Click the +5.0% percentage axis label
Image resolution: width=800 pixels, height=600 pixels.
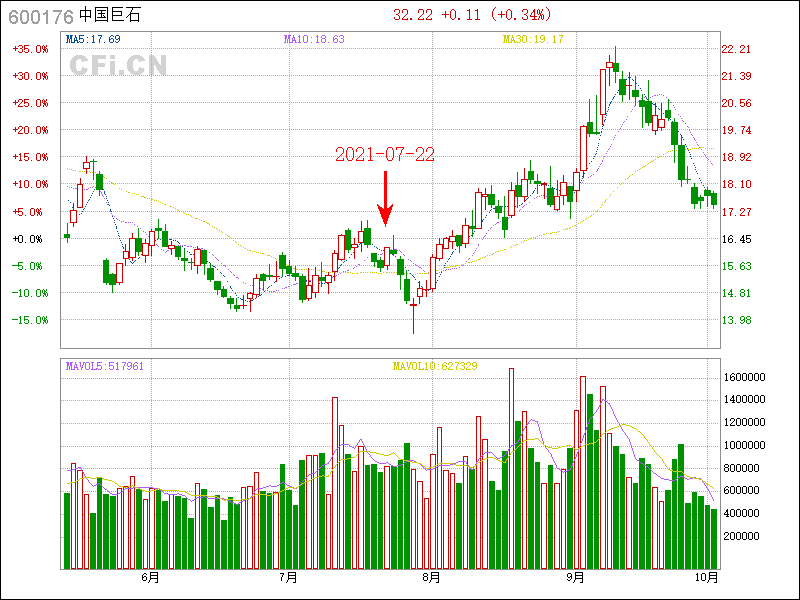tap(28, 212)
